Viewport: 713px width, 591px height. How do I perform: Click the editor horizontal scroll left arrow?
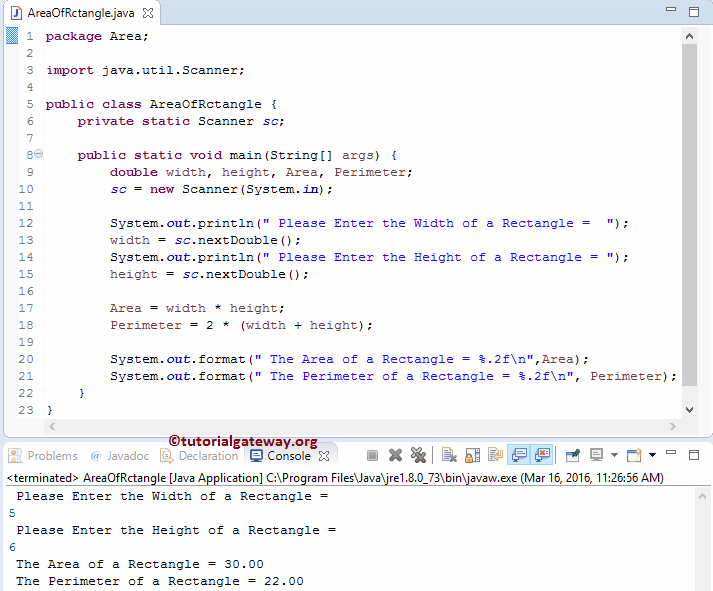coord(52,426)
